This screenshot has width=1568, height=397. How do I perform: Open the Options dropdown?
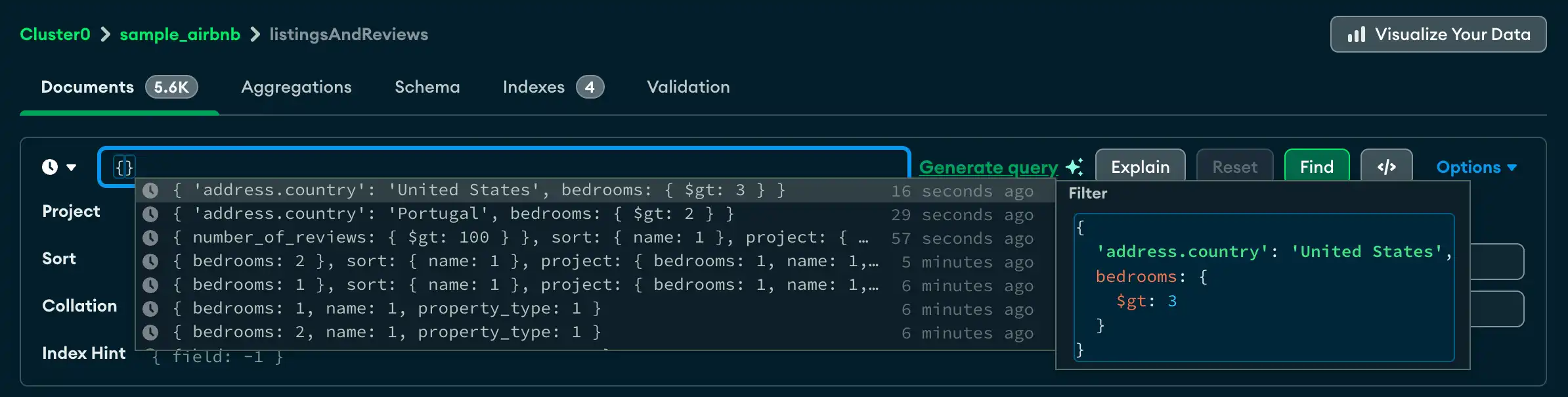pyautogui.click(x=1476, y=167)
